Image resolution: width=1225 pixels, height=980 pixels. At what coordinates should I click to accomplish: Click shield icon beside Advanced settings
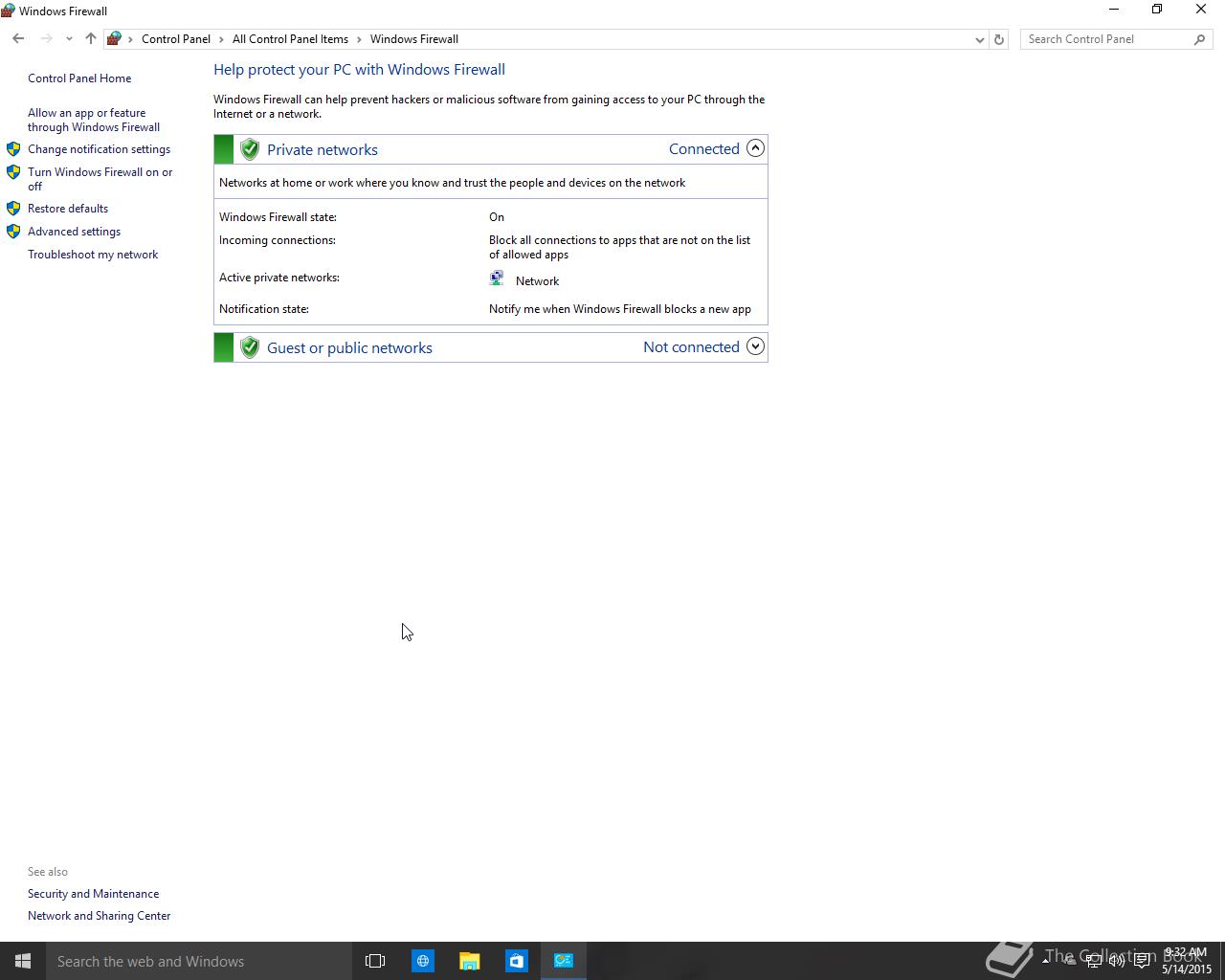pyautogui.click(x=13, y=231)
